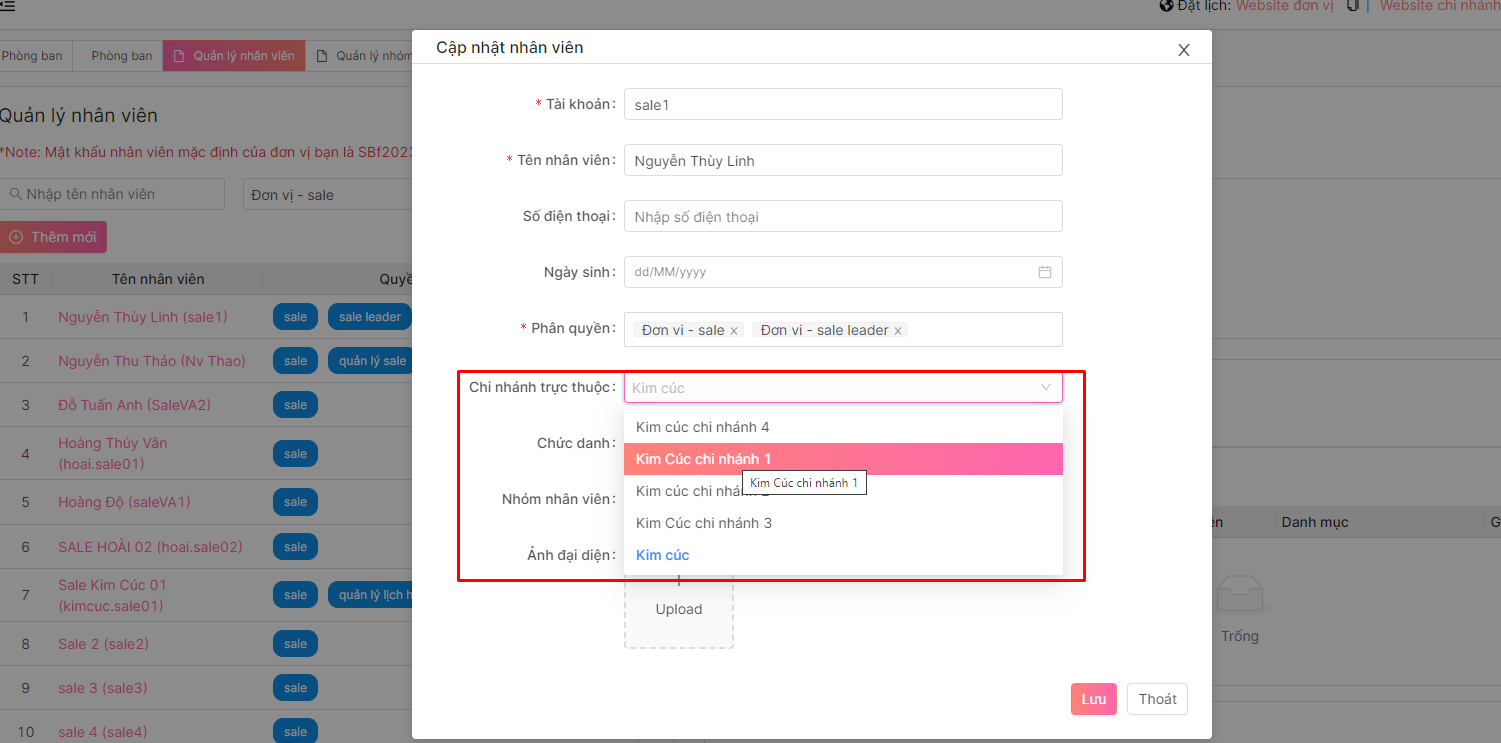
Task: Click the hamburger menu icon
Action: click(7, 6)
